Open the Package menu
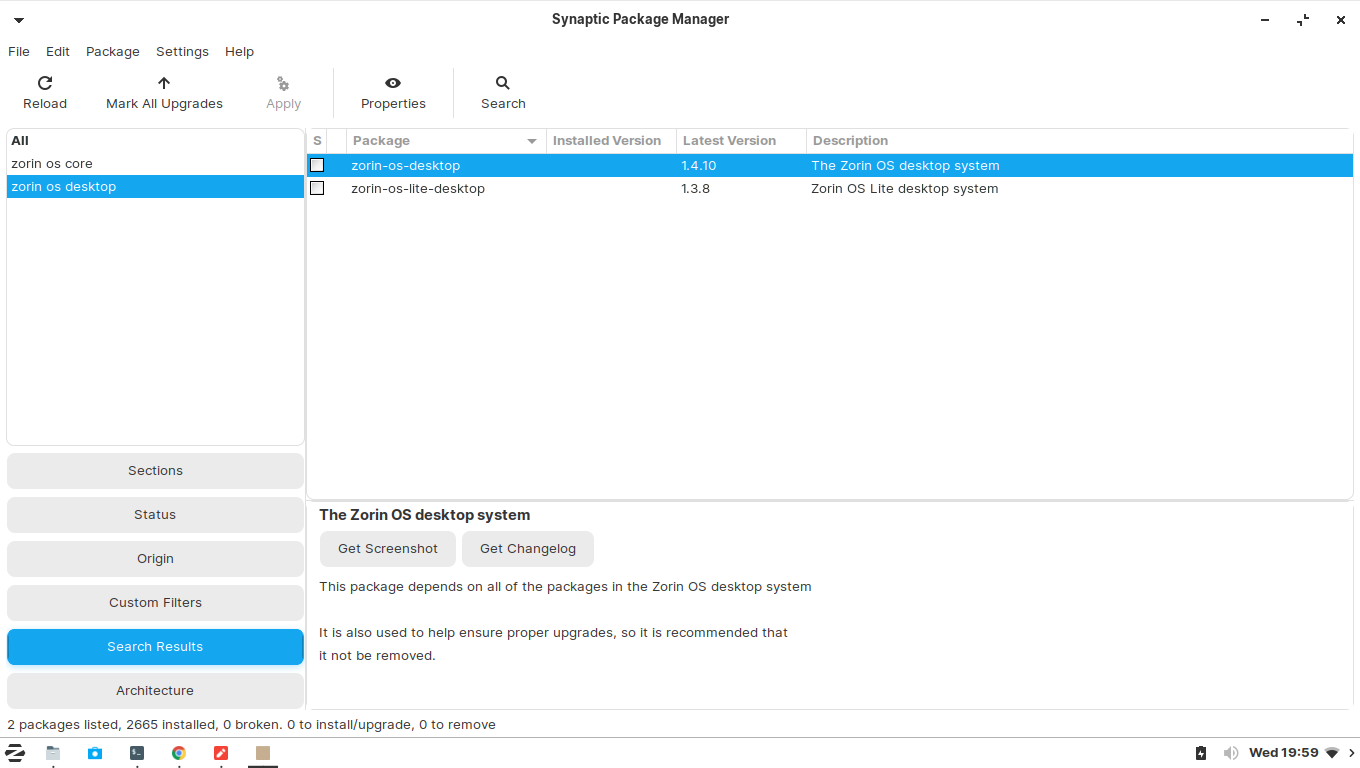This screenshot has width=1360, height=768. coord(113,52)
